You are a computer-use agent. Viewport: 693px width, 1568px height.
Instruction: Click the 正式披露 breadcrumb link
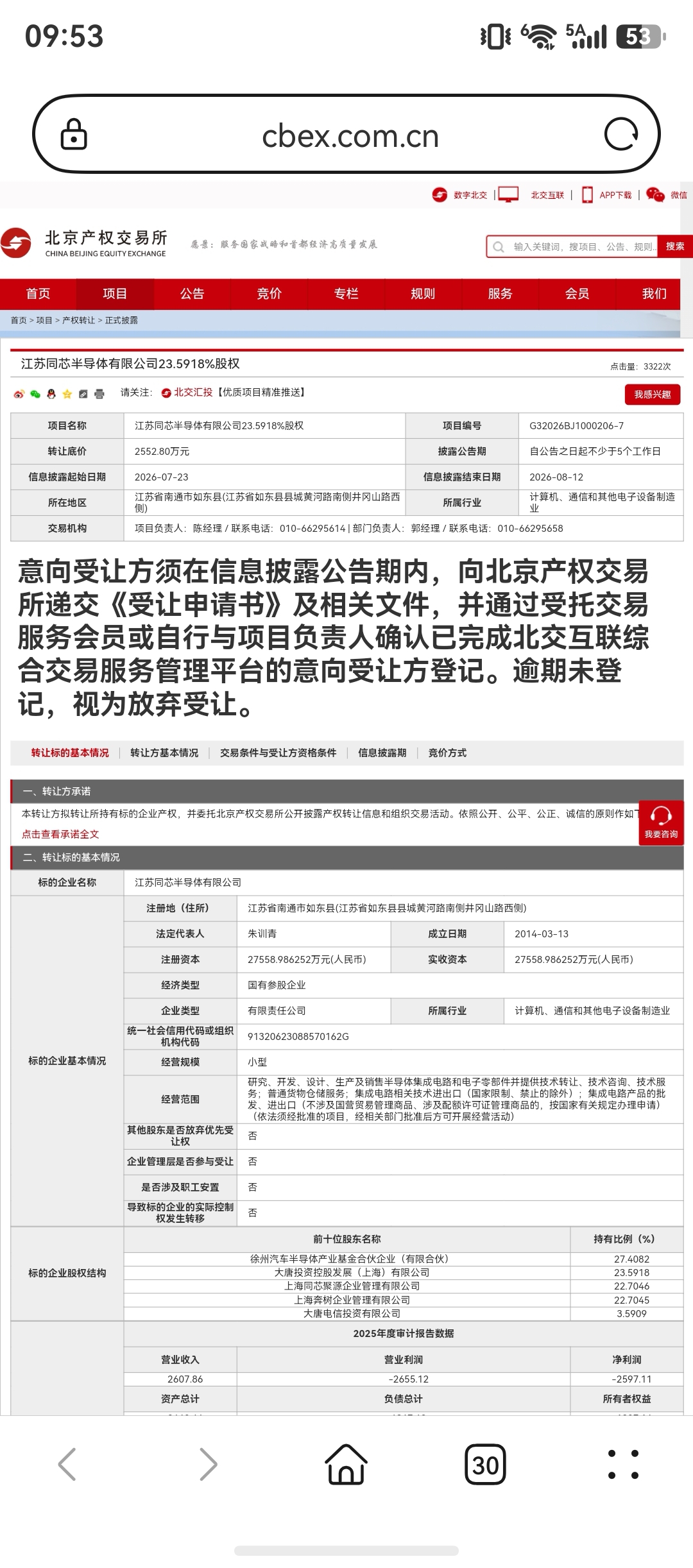coord(121,320)
